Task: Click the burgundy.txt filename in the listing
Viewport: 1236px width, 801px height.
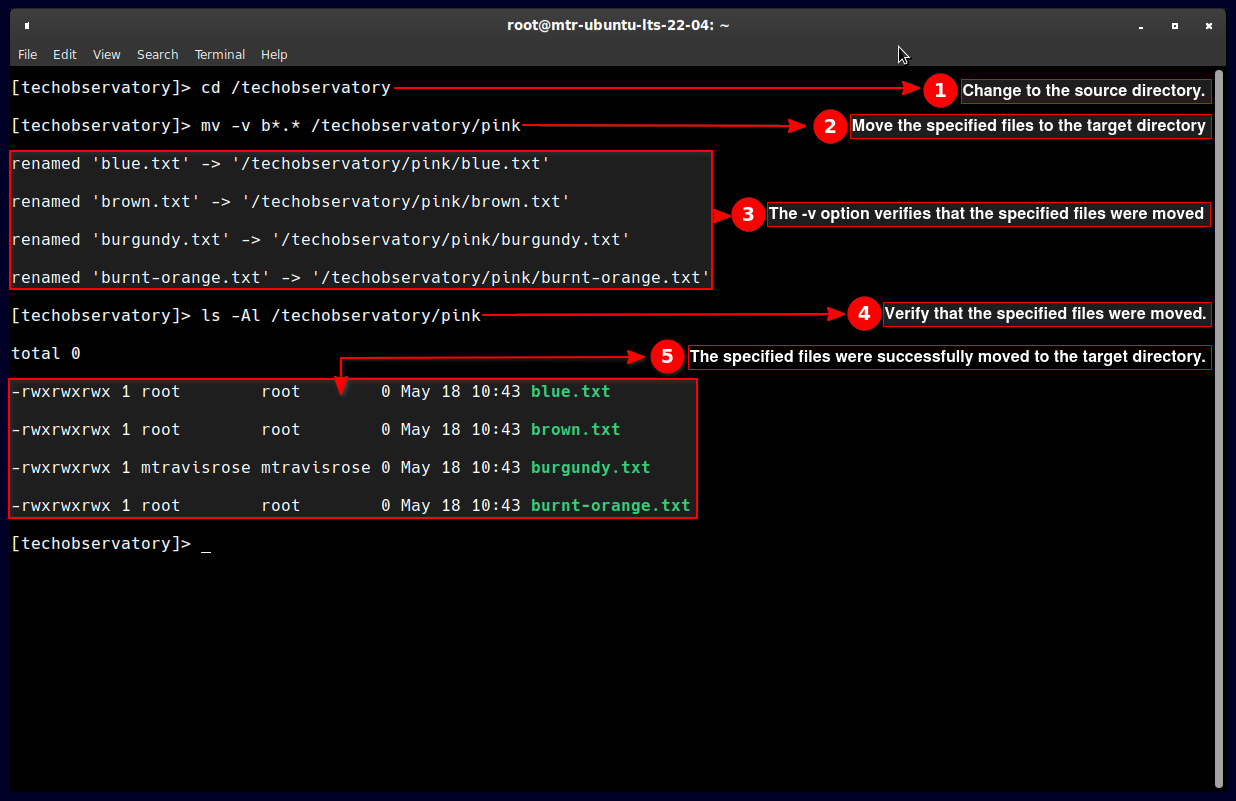Action: pos(592,467)
